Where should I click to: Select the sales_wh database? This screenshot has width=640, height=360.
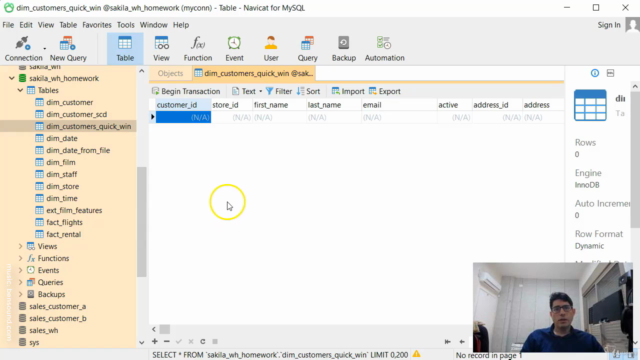[43, 330]
